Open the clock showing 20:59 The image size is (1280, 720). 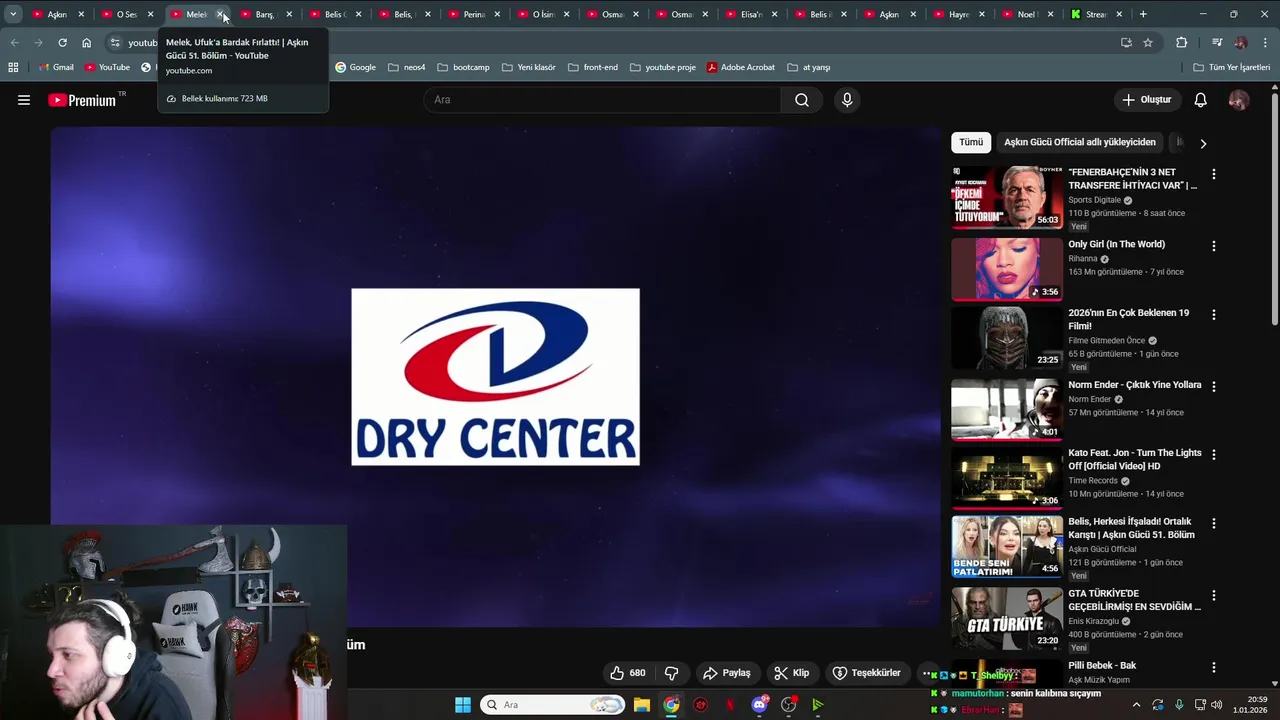pyautogui.click(x=1250, y=705)
